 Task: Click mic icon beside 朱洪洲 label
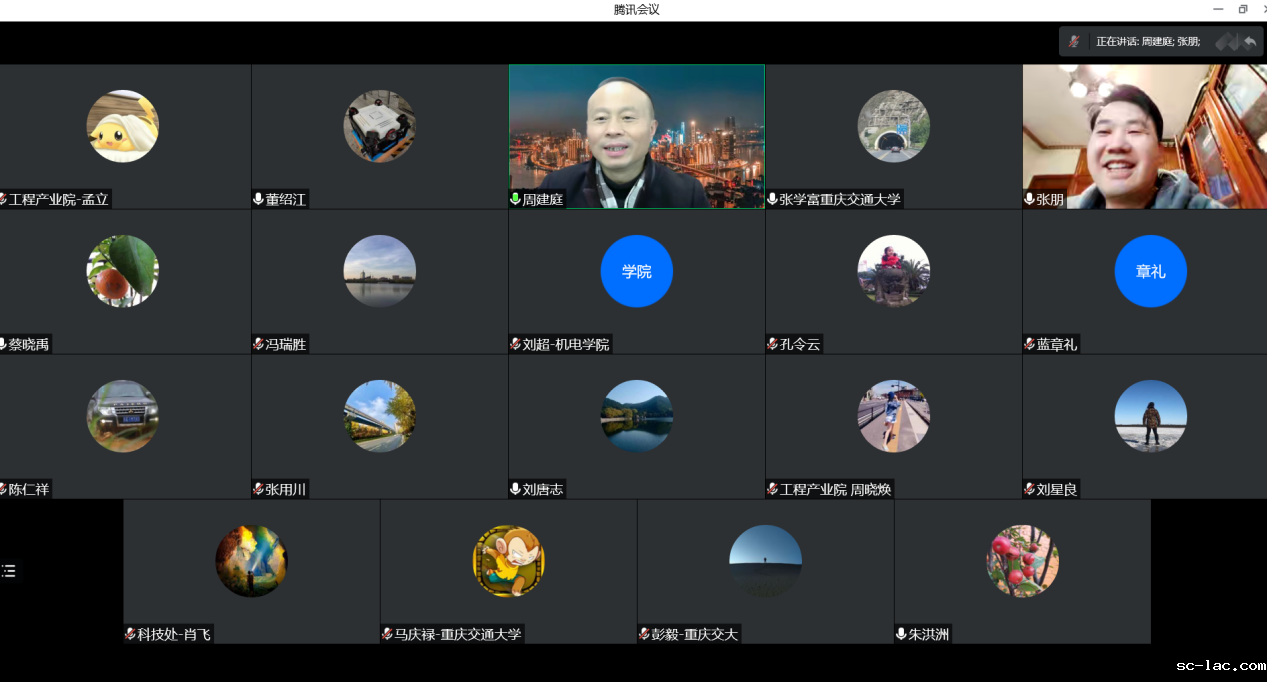pyautogui.click(x=901, y=634)
